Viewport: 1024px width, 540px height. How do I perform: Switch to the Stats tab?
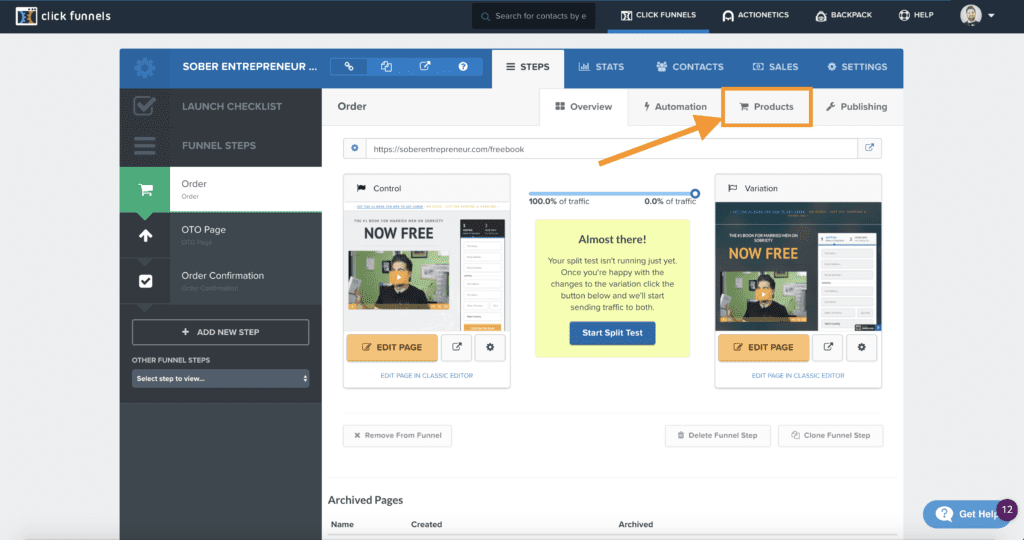click(601, 67)
